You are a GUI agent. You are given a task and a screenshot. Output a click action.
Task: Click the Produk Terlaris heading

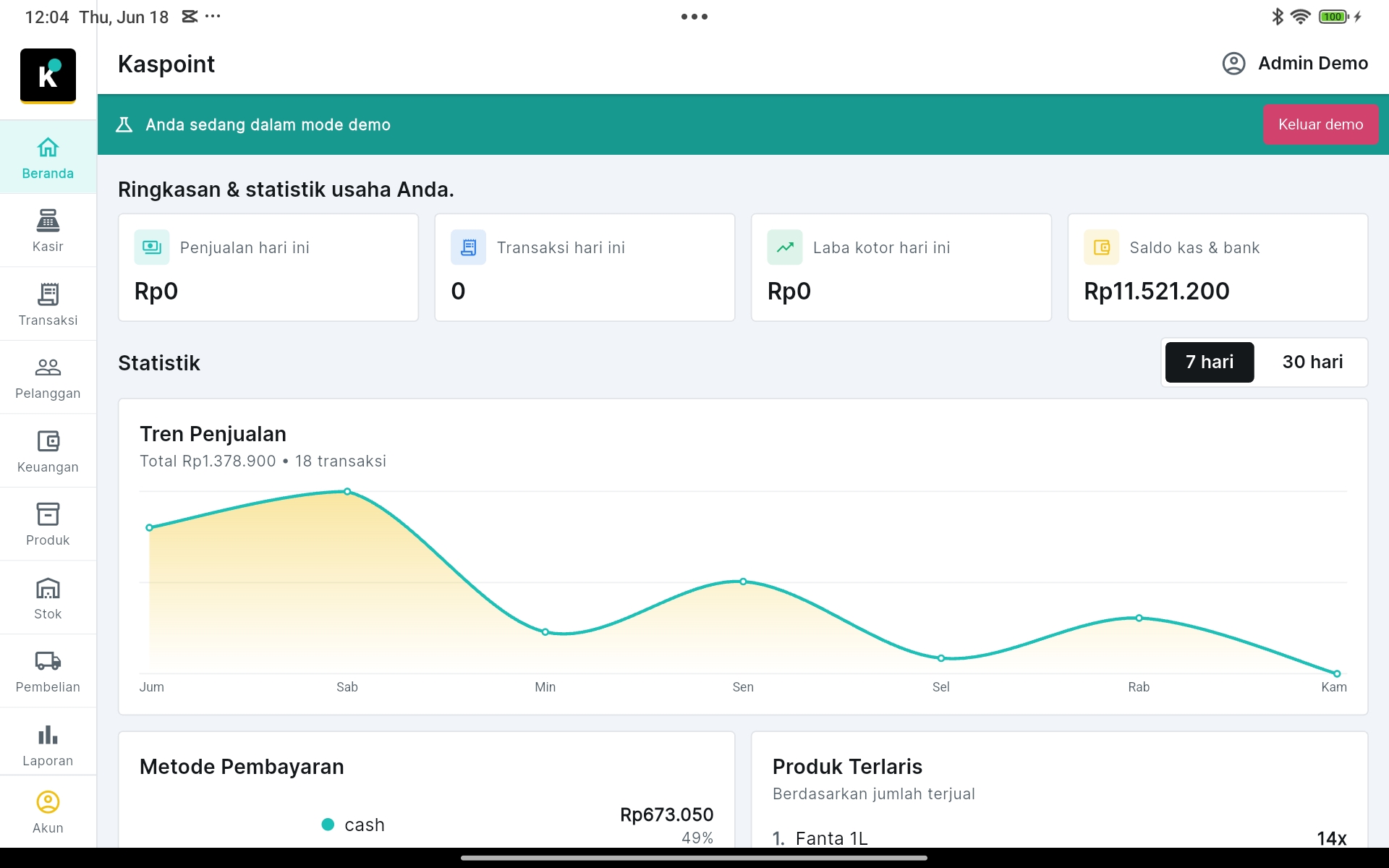(x=847, y=767)
